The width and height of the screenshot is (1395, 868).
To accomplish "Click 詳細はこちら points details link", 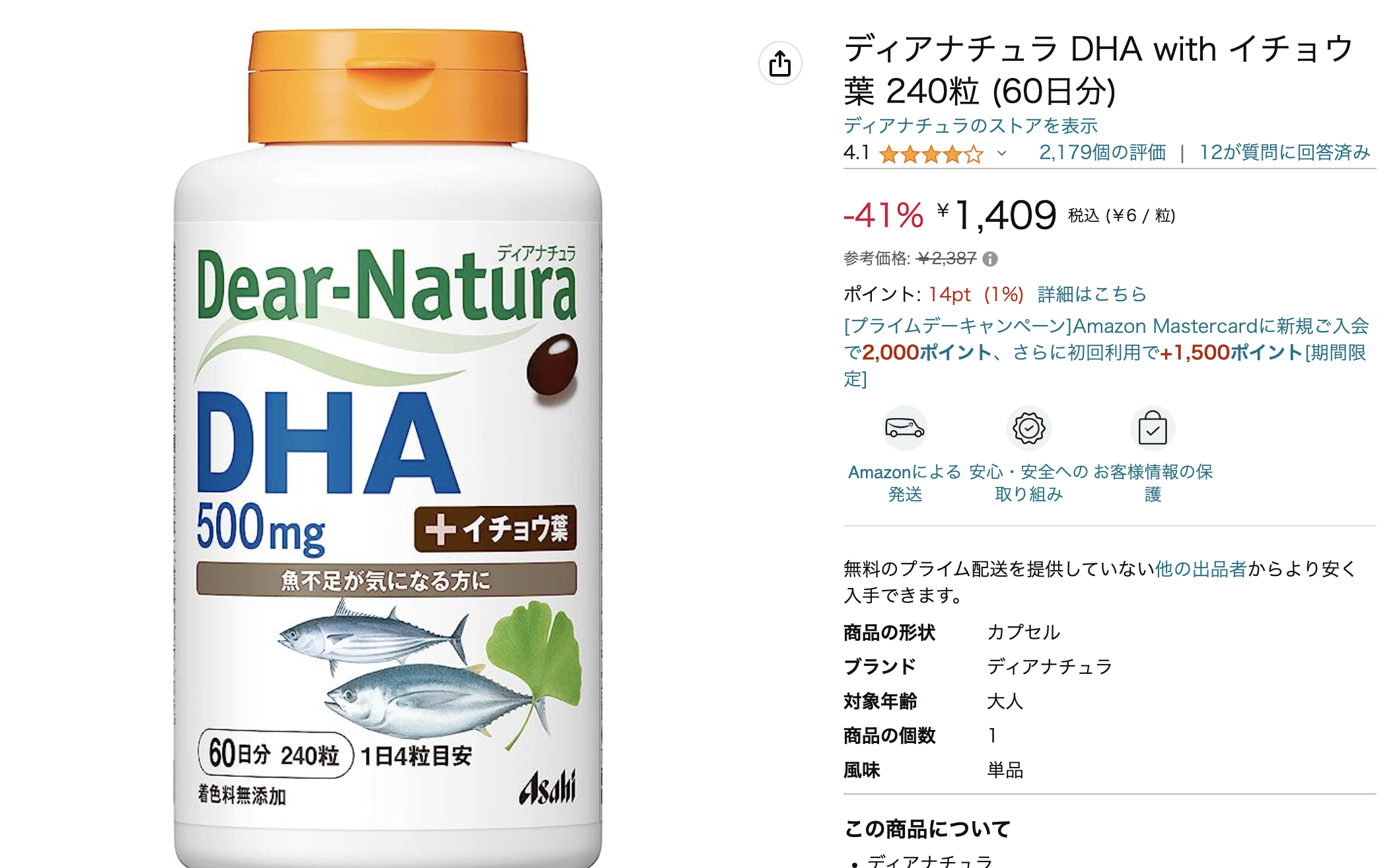I will pyautogui.click(x=1092, y=294).
